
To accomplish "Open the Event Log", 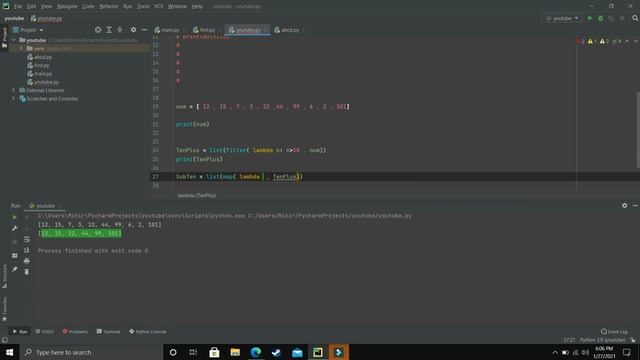I will pos(614,331).
